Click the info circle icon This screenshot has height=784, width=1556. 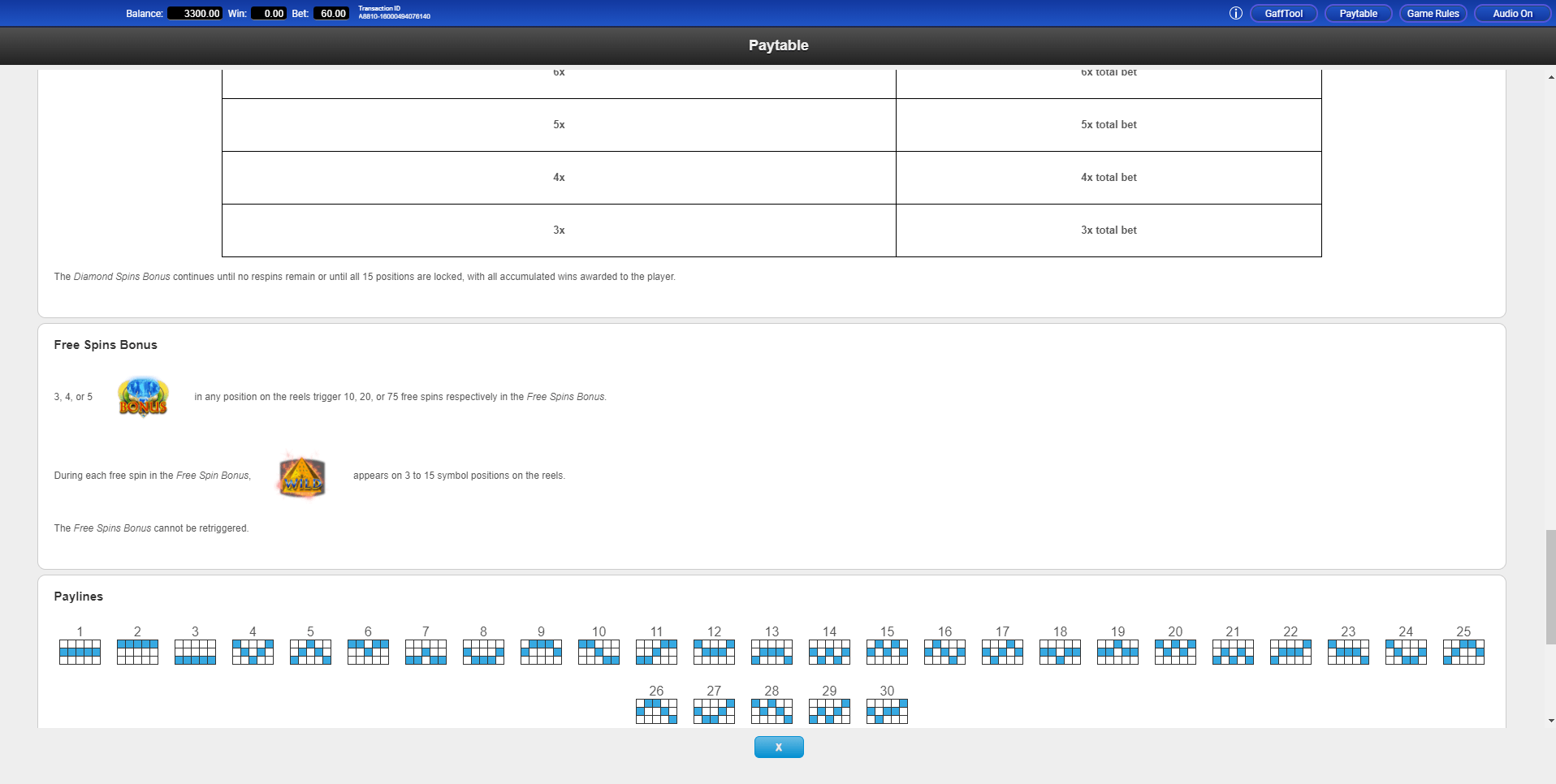click(x=1235, y=13)
